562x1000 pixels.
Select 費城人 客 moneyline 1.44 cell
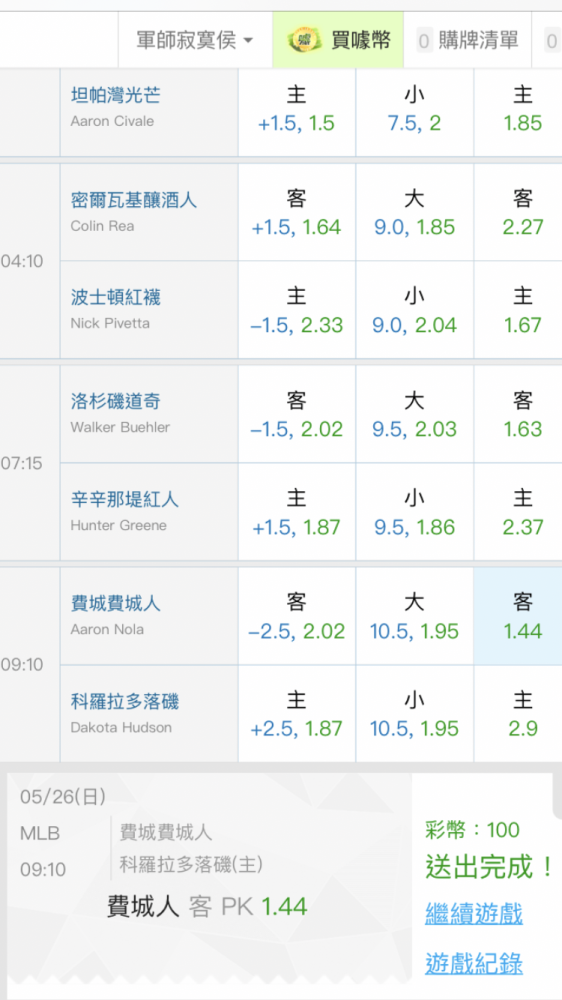coord(517,616)
